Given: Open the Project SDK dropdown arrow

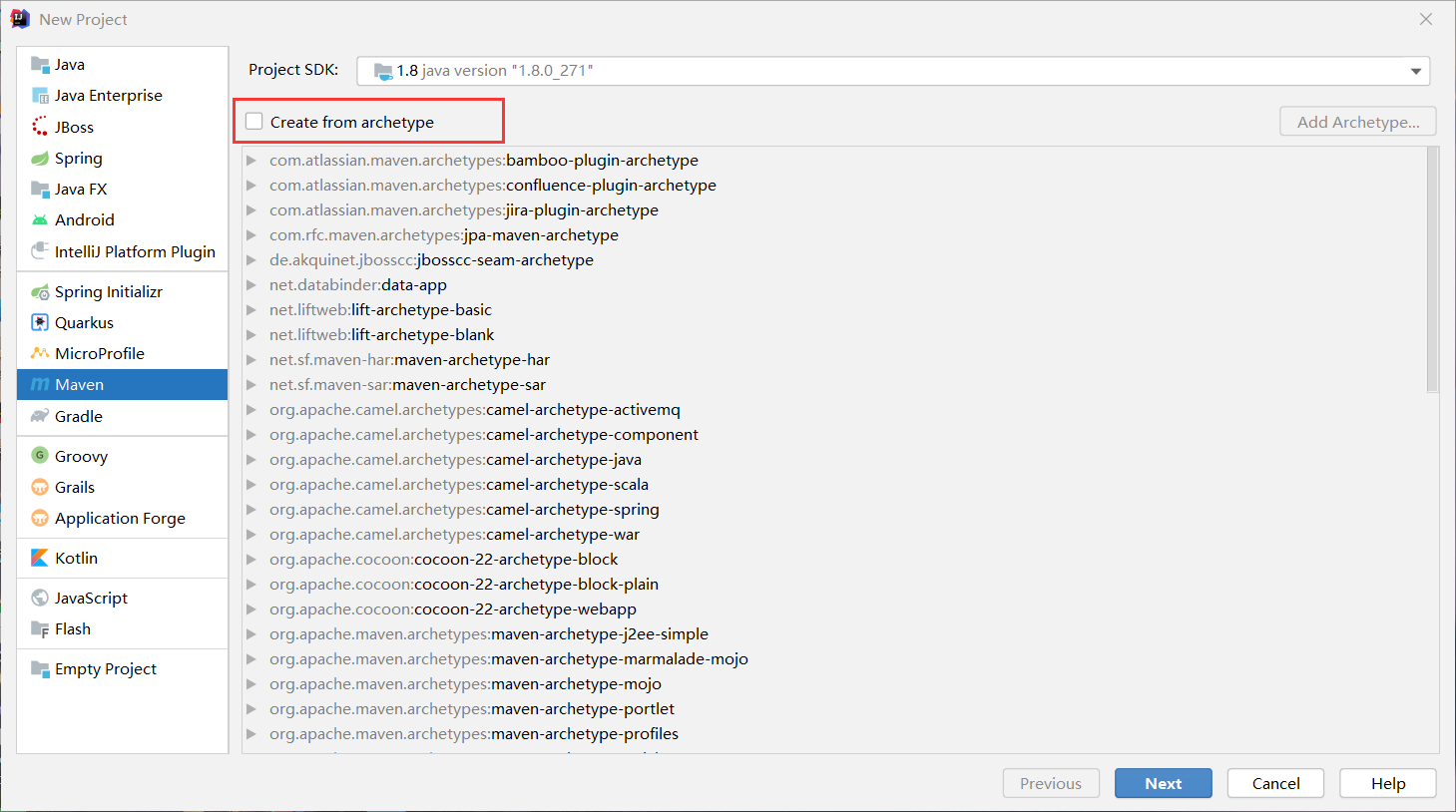Looking at the screenshot, I should (1415, 71).
